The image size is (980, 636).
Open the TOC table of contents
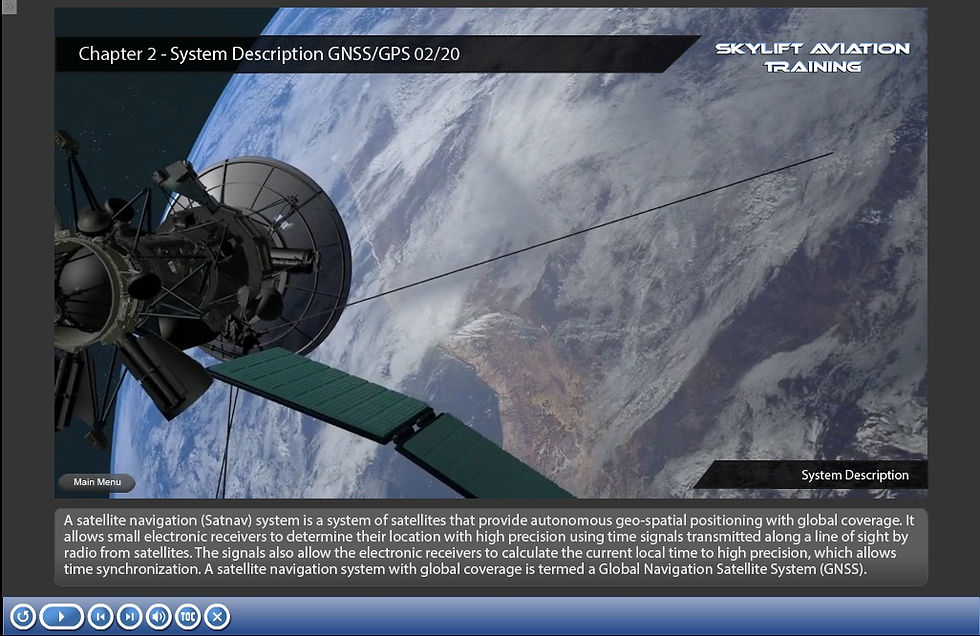(x=188, y=617)
